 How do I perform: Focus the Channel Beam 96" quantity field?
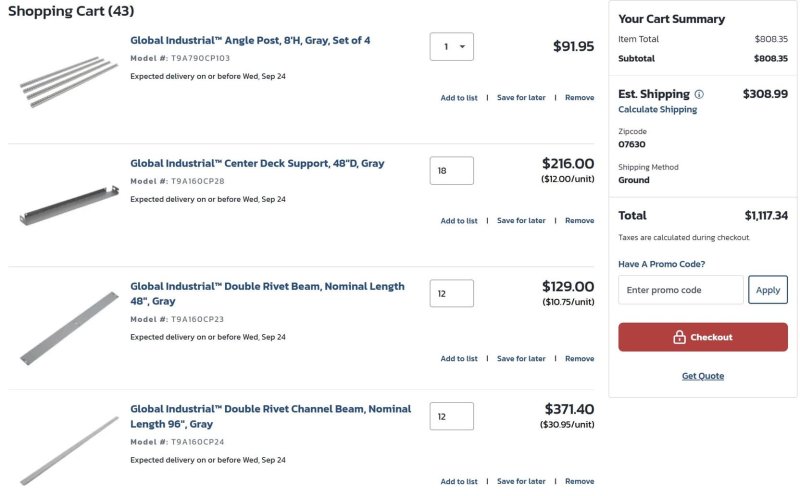(x=452, y=417)
